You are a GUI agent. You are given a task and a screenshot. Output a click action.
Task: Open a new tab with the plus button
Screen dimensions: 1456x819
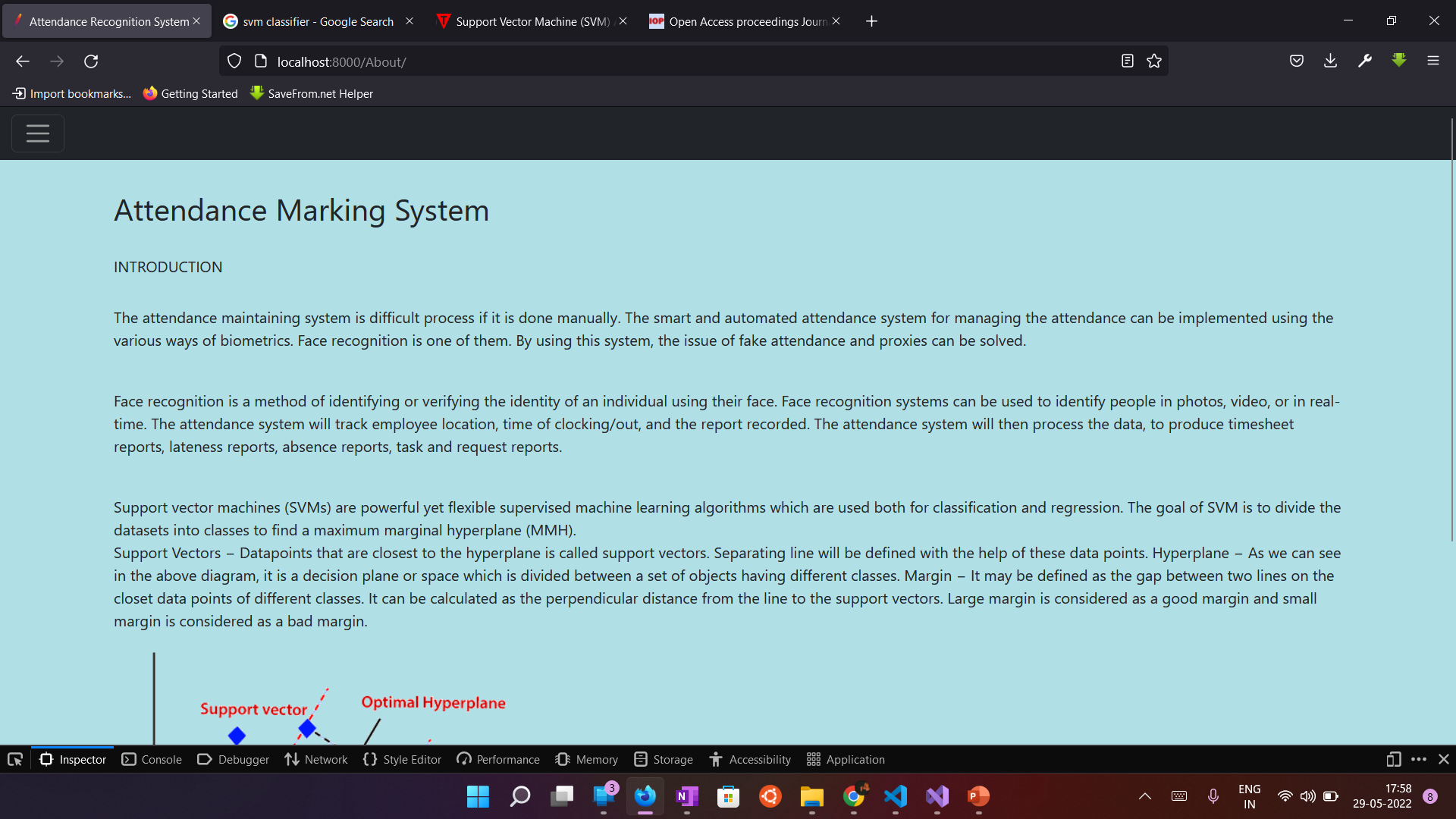click(871, 20)
